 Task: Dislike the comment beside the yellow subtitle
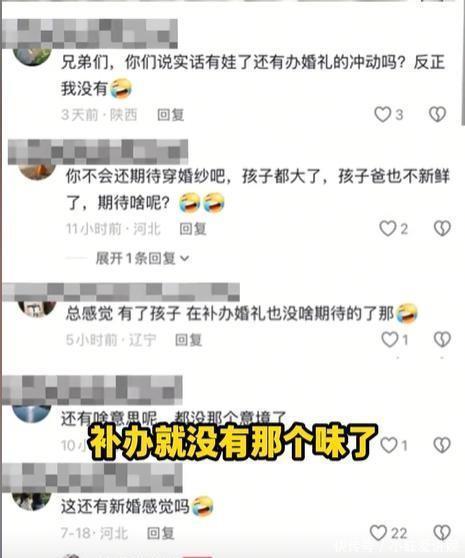click(x=442, y=445)
